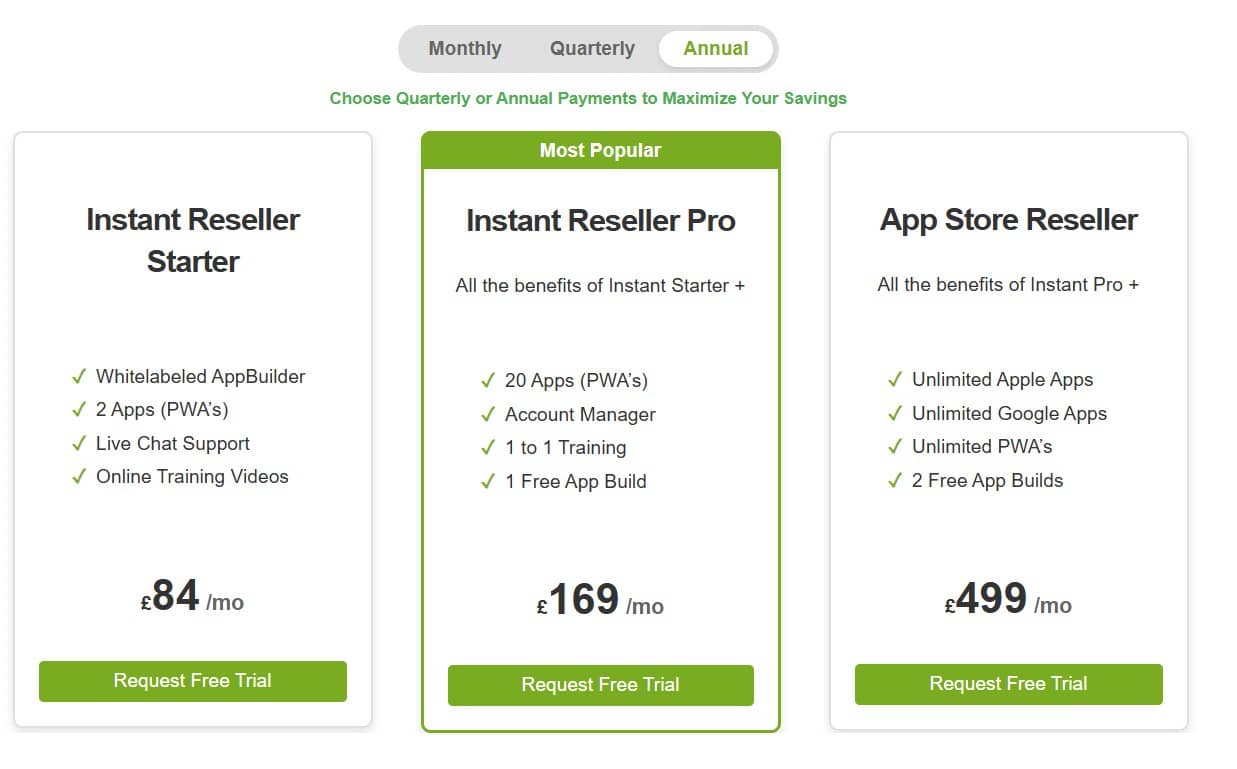Click the checkmark beside 1 to 1 Training
The image size is (1237, 769).
tap(488, 447)
